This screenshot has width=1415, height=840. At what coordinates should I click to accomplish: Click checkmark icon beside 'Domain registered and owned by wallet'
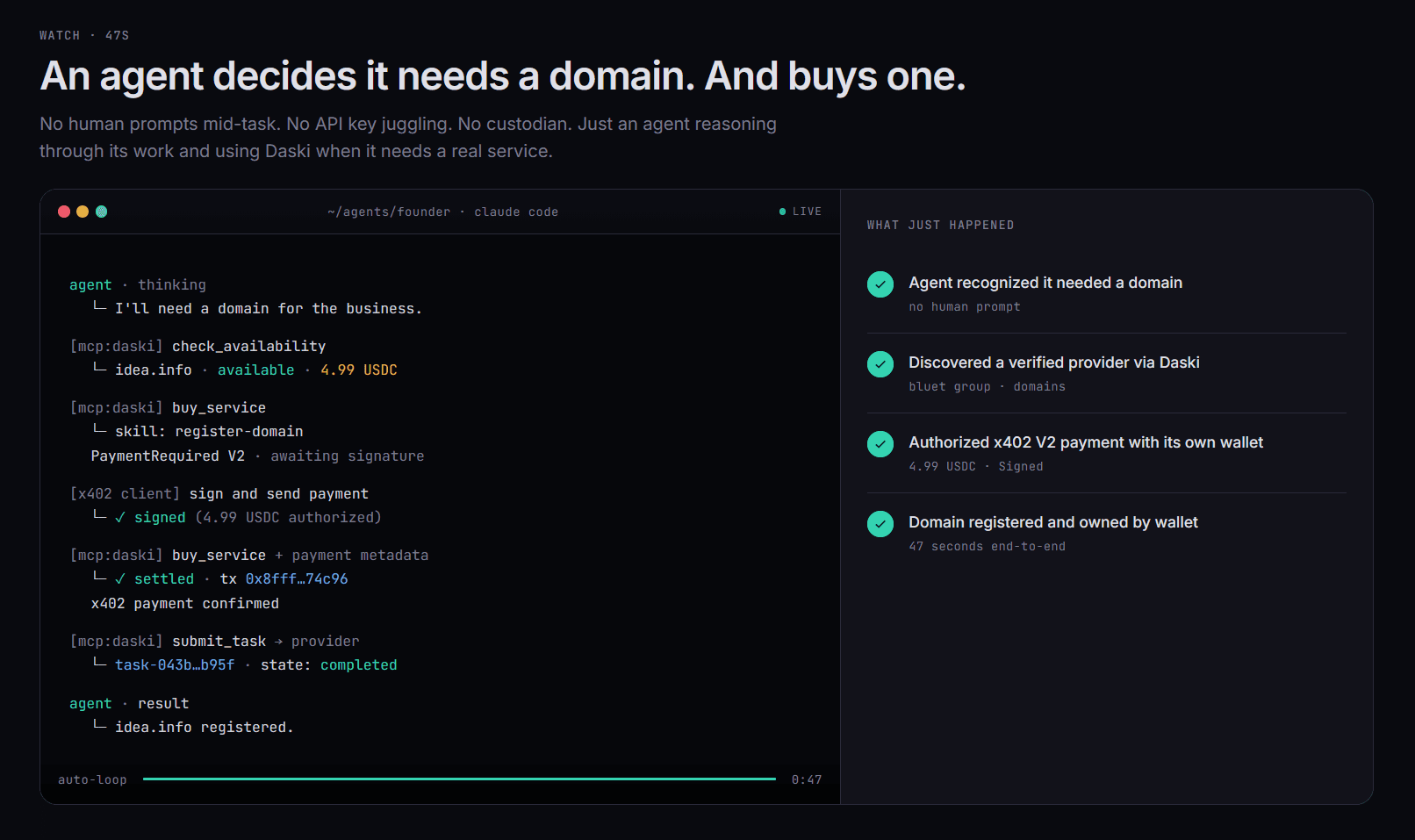pos(880,524)
